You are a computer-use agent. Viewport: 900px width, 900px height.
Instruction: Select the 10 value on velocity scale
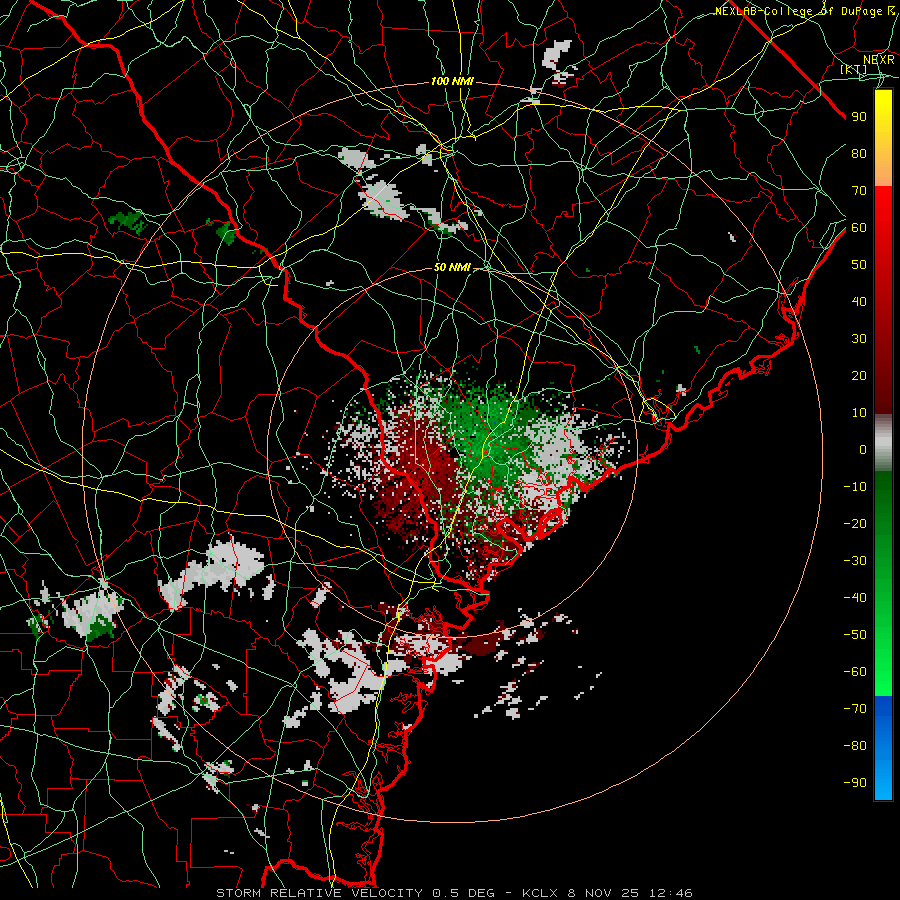coord(859,413)
